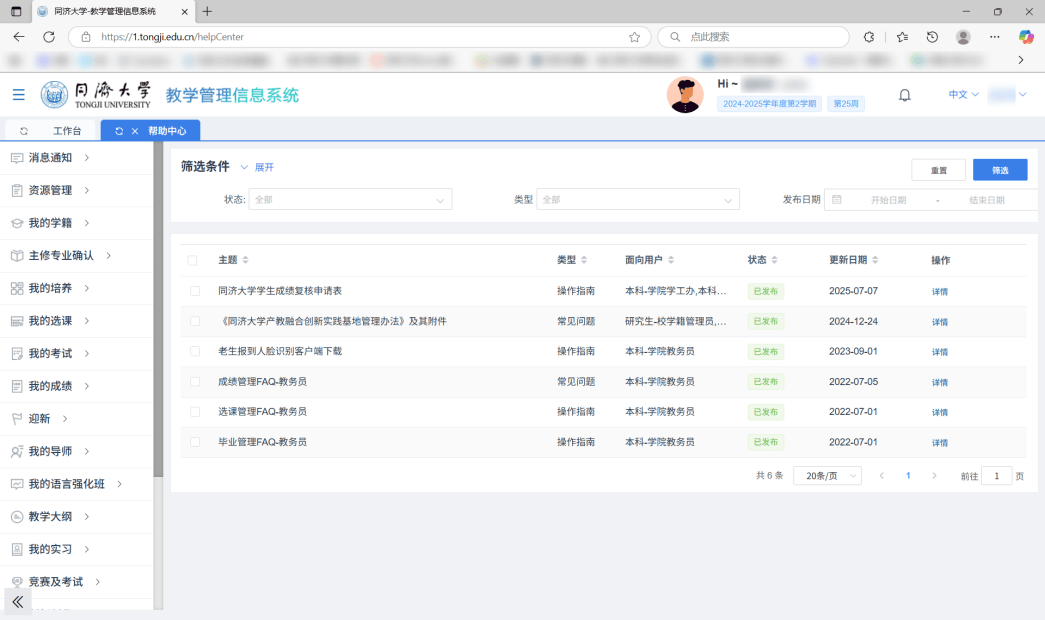Open 详情 for 成绩管理FAQ-教务员

point(938,381)
